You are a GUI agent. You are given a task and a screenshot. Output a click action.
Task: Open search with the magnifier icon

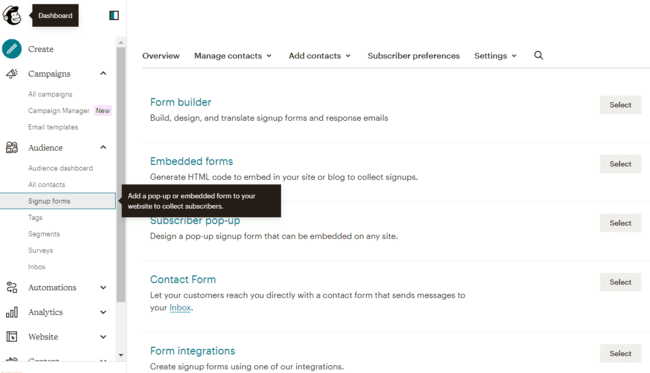pos(538,56)
